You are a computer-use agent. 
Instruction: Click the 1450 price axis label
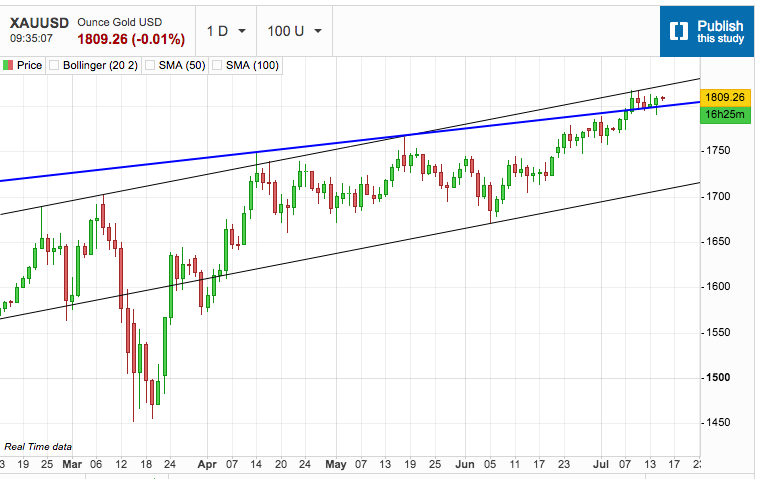coord(717,422)
